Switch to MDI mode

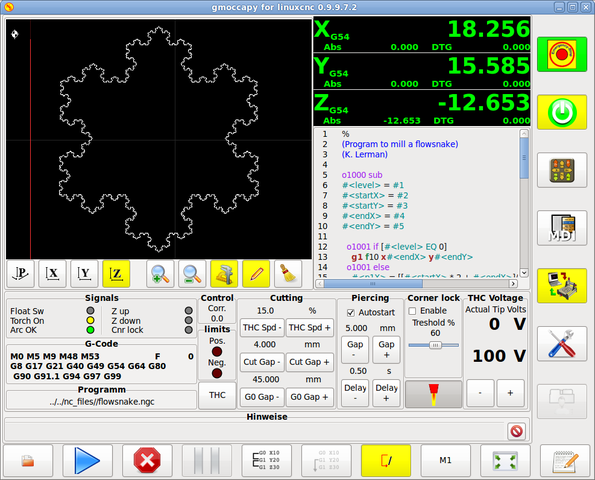[x=562, y=228]
